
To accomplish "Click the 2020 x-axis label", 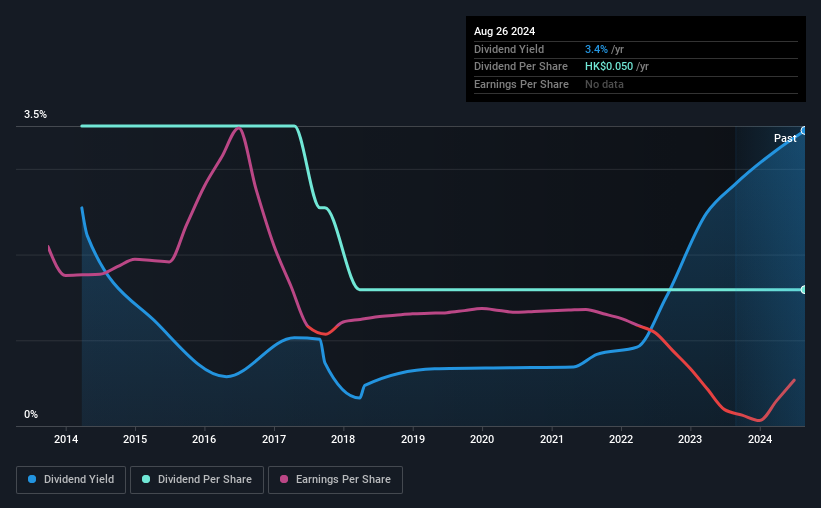I will click(482, 439).
